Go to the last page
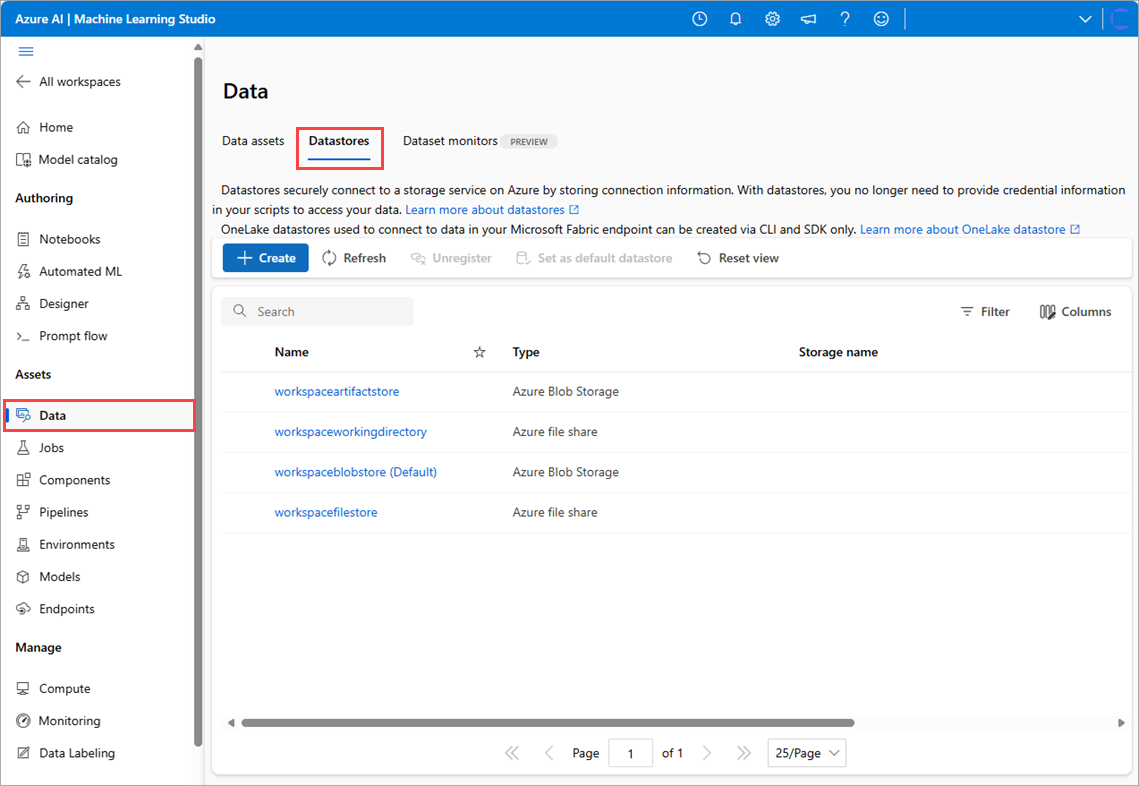Viewport: 1139px width, 786px height. [743, 753]
